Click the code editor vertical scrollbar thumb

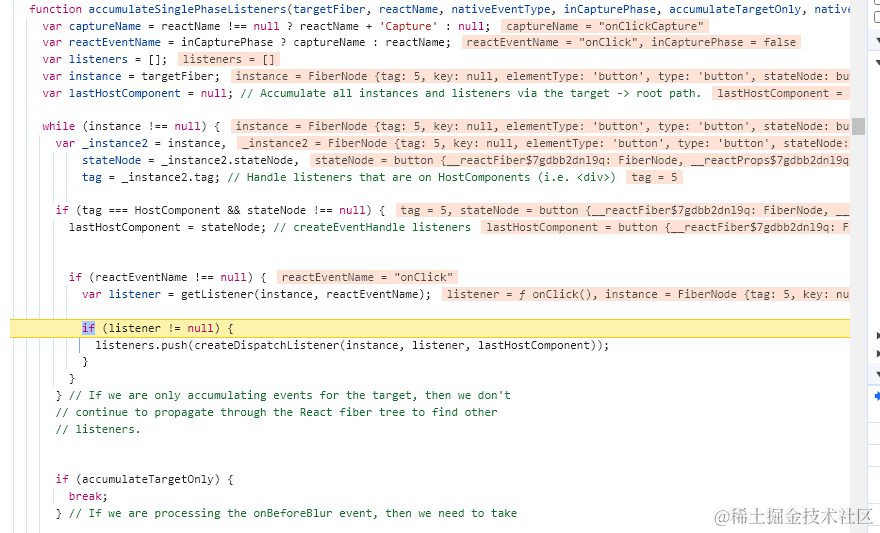[x=858, y=125]
